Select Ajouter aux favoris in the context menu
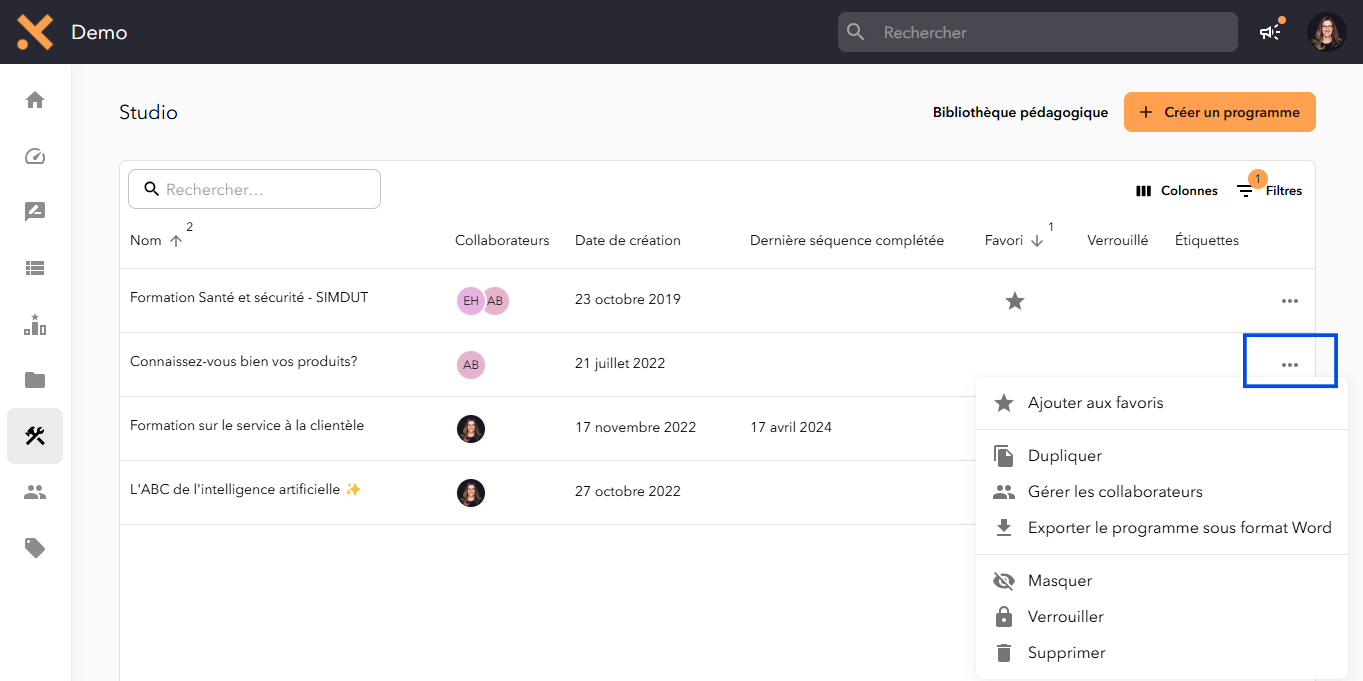Screen dimensions: 1363x681 [x=1162, y=403]
